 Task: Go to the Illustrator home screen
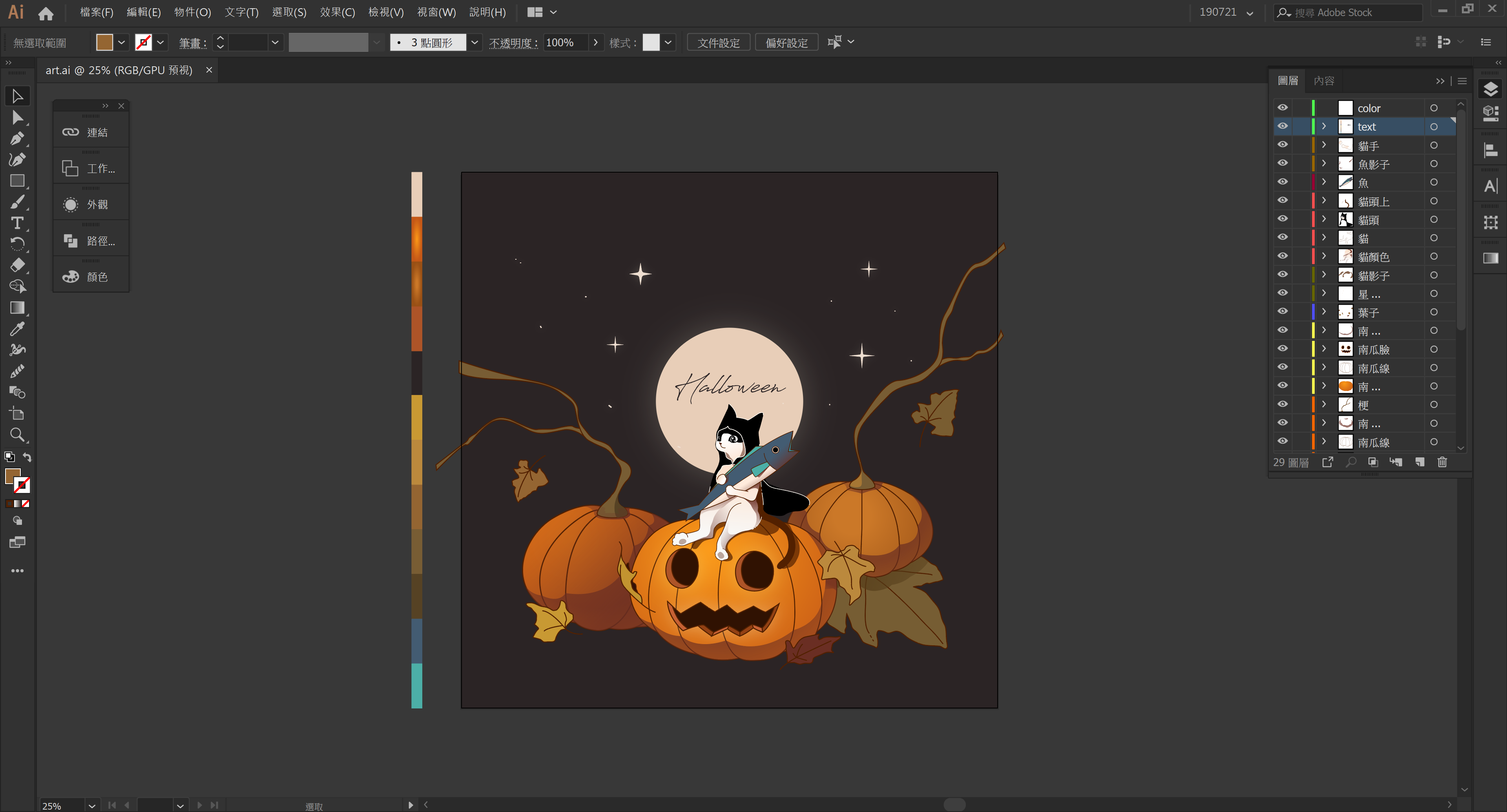click(x=46, y=13)
